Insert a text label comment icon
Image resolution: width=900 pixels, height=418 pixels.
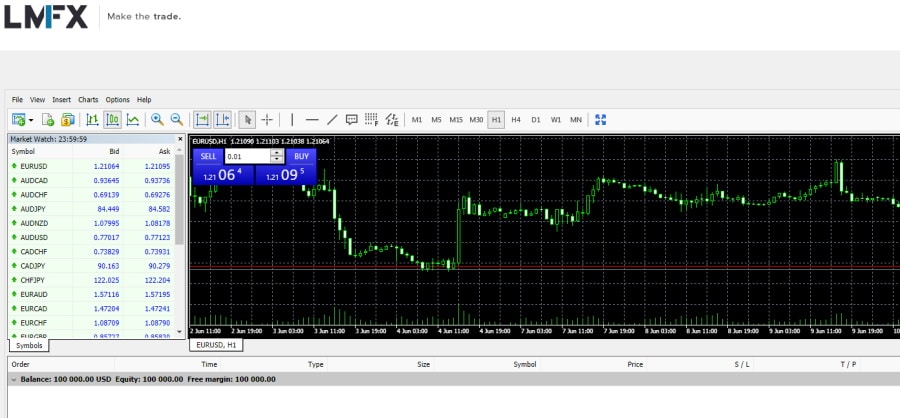tap(352, 119)
